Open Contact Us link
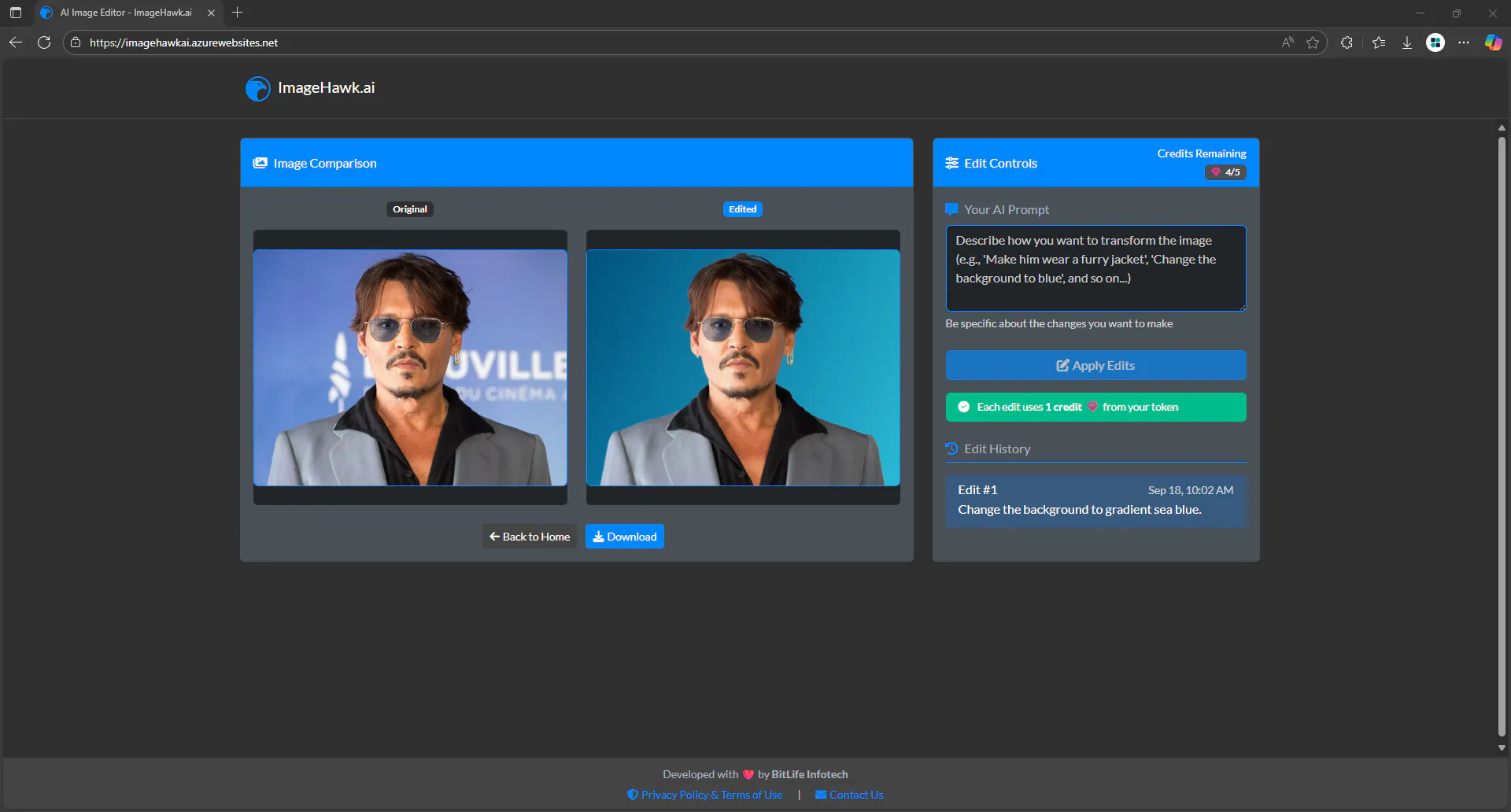This screenshot has width=1511, height=812. click(849, 795)
